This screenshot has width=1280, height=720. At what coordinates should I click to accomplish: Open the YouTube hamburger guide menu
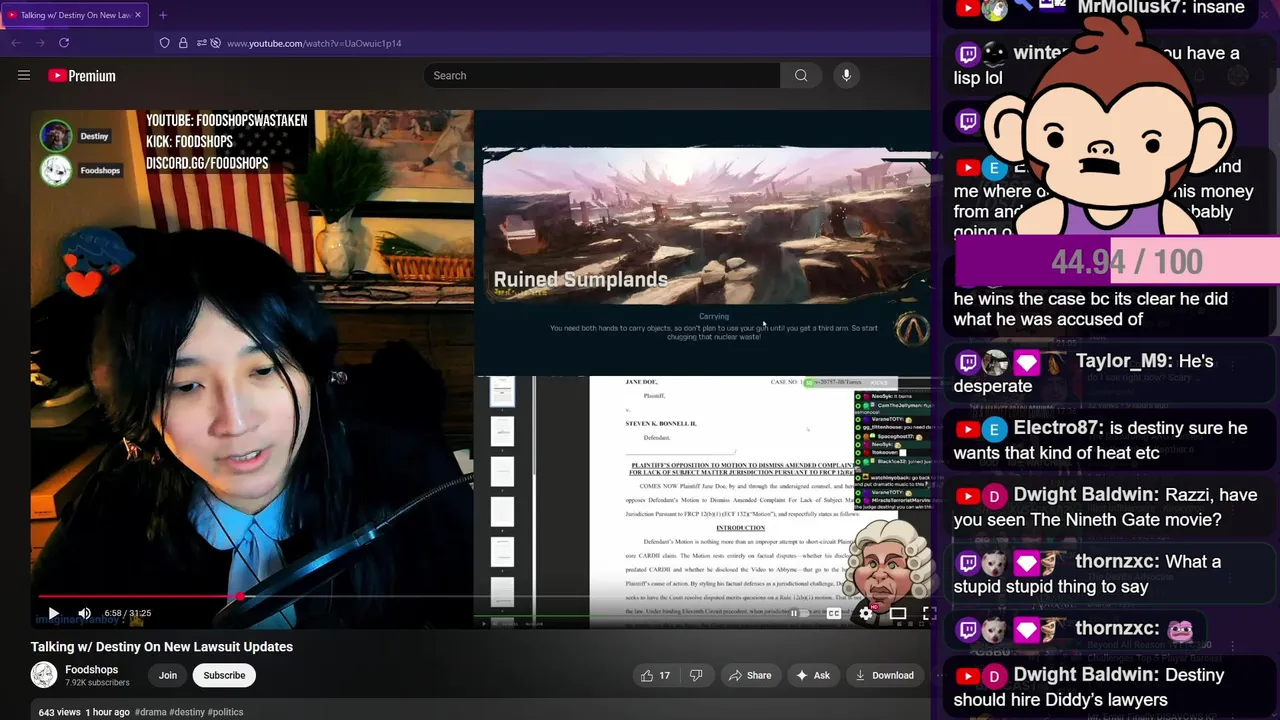click(24, 75)
